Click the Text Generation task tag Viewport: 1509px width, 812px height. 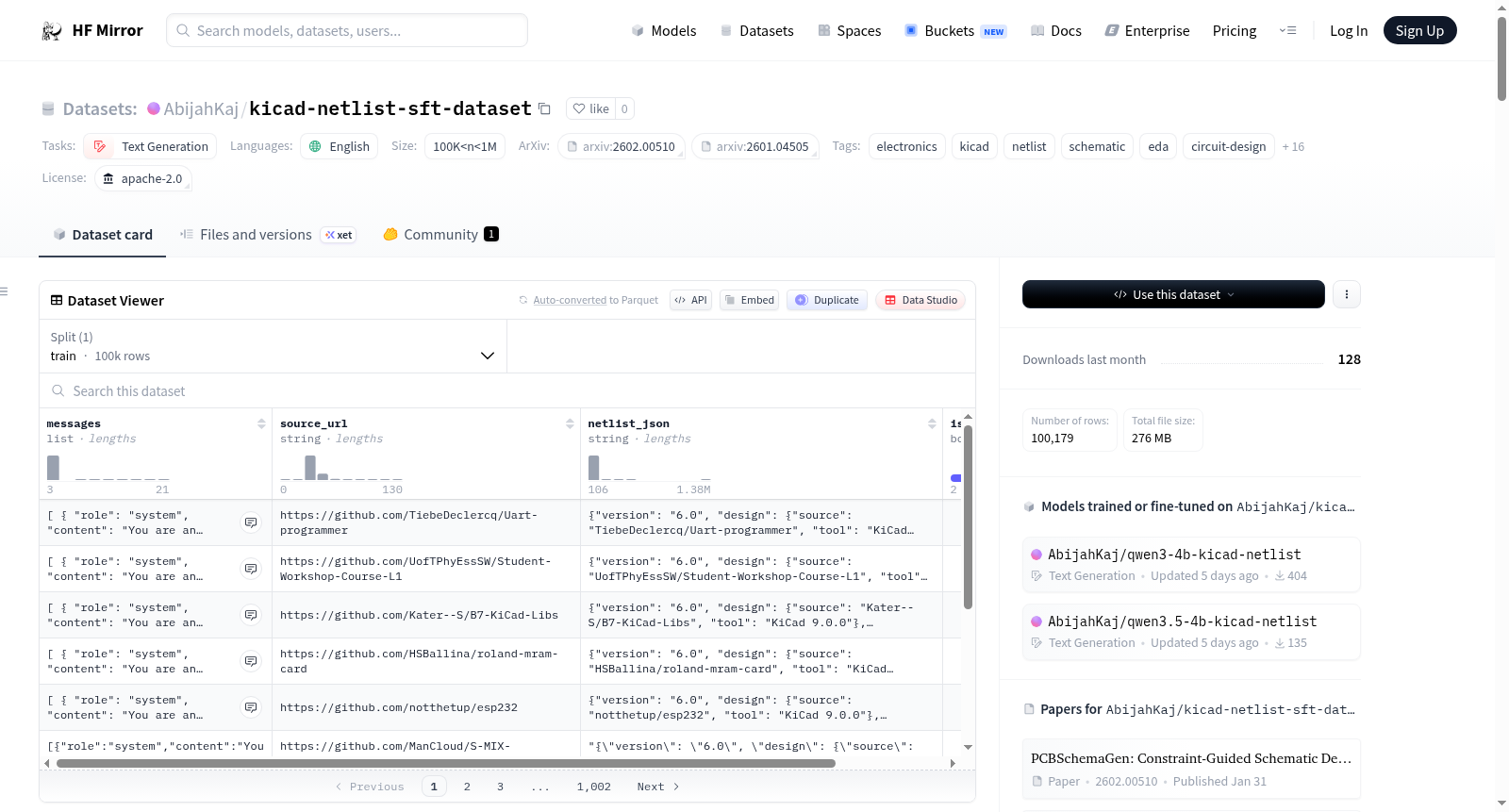click(151, 146)
